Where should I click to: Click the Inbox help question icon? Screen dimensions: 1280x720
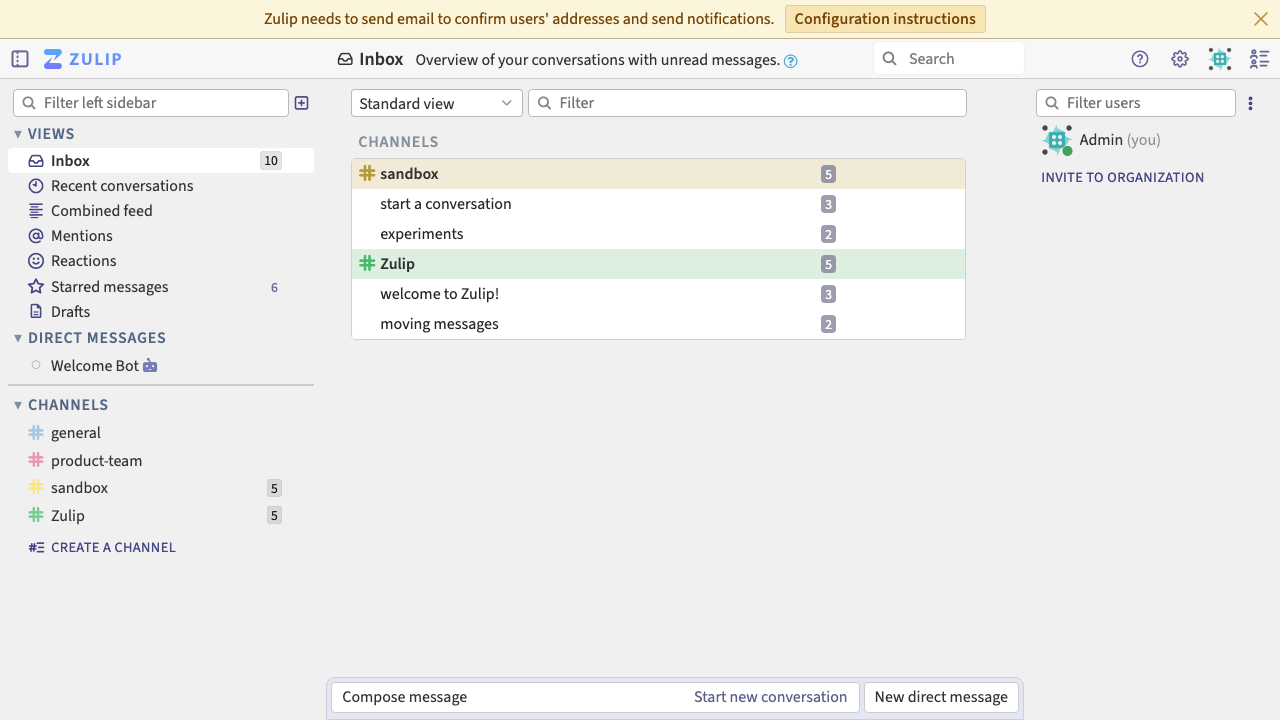tap(791, 61)
